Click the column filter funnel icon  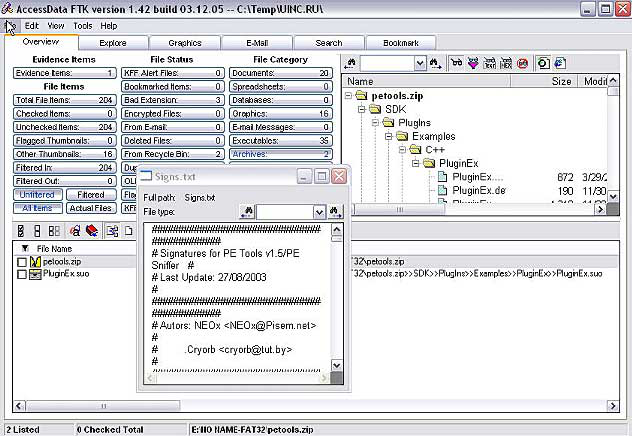pos(25,248)
